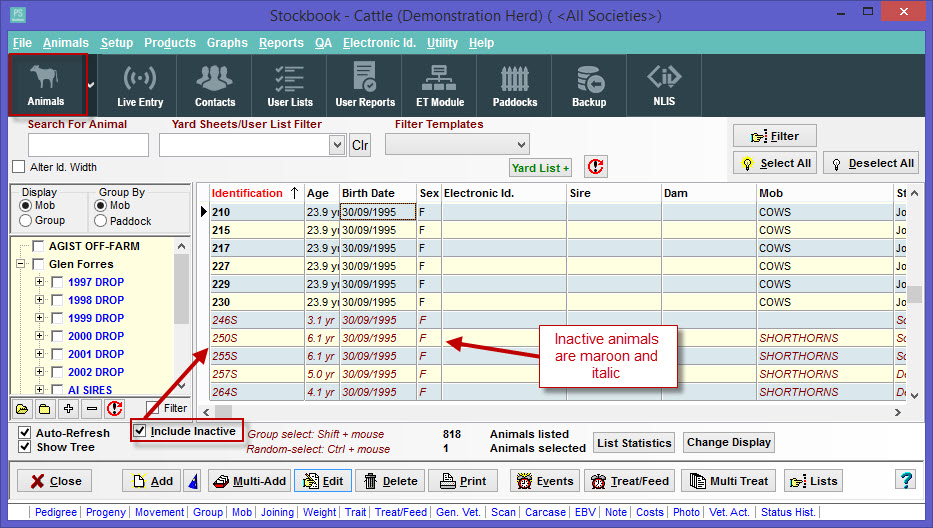Click the Deselect All button
The width and height of the screenshot is (933, 528).
871,163
